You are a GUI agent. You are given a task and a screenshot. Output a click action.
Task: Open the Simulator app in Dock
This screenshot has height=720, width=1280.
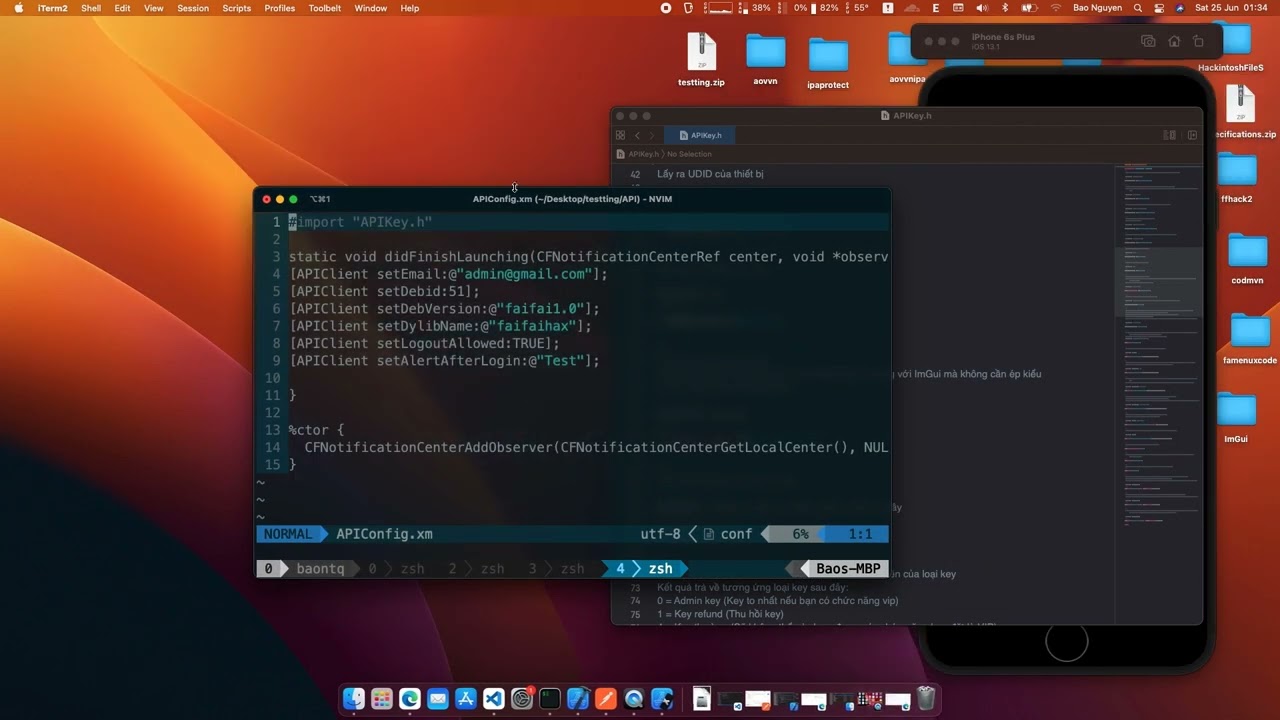(x=661, y=699)
